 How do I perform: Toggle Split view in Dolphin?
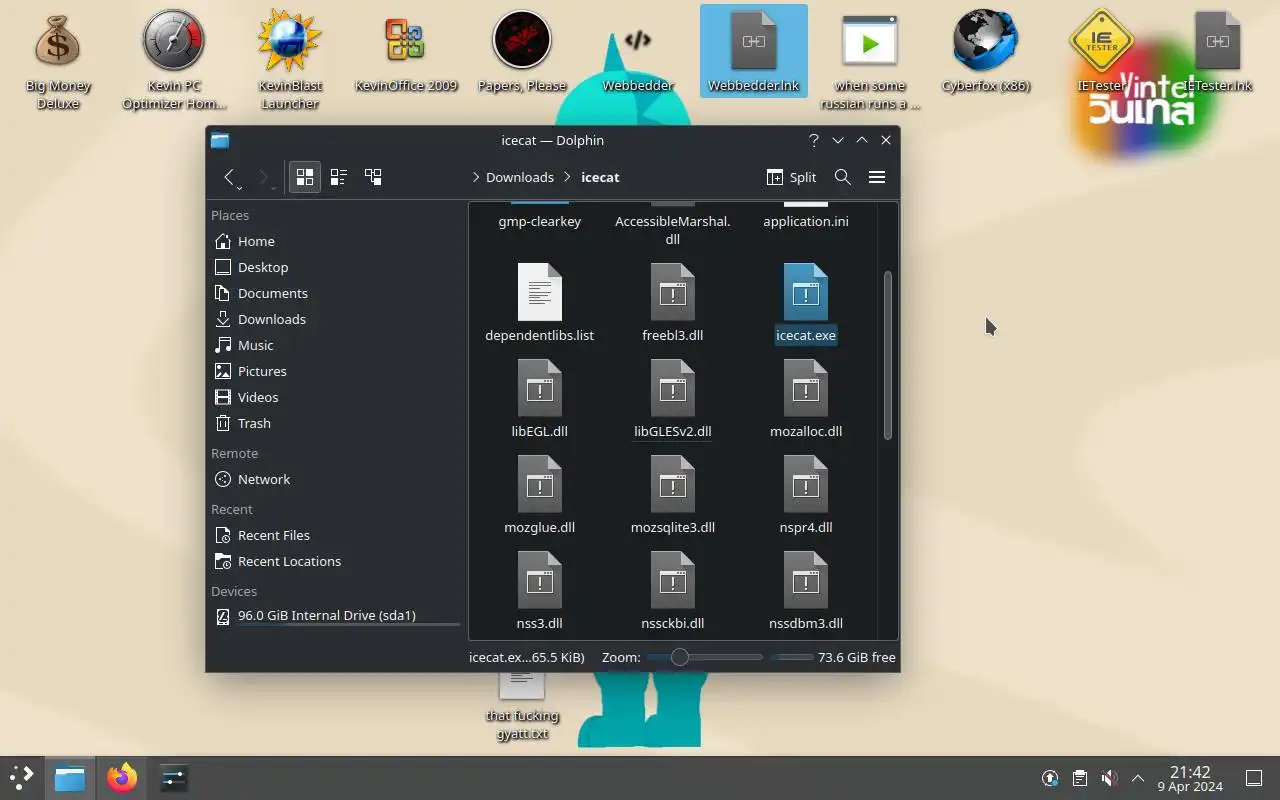[x=791, y=177]
